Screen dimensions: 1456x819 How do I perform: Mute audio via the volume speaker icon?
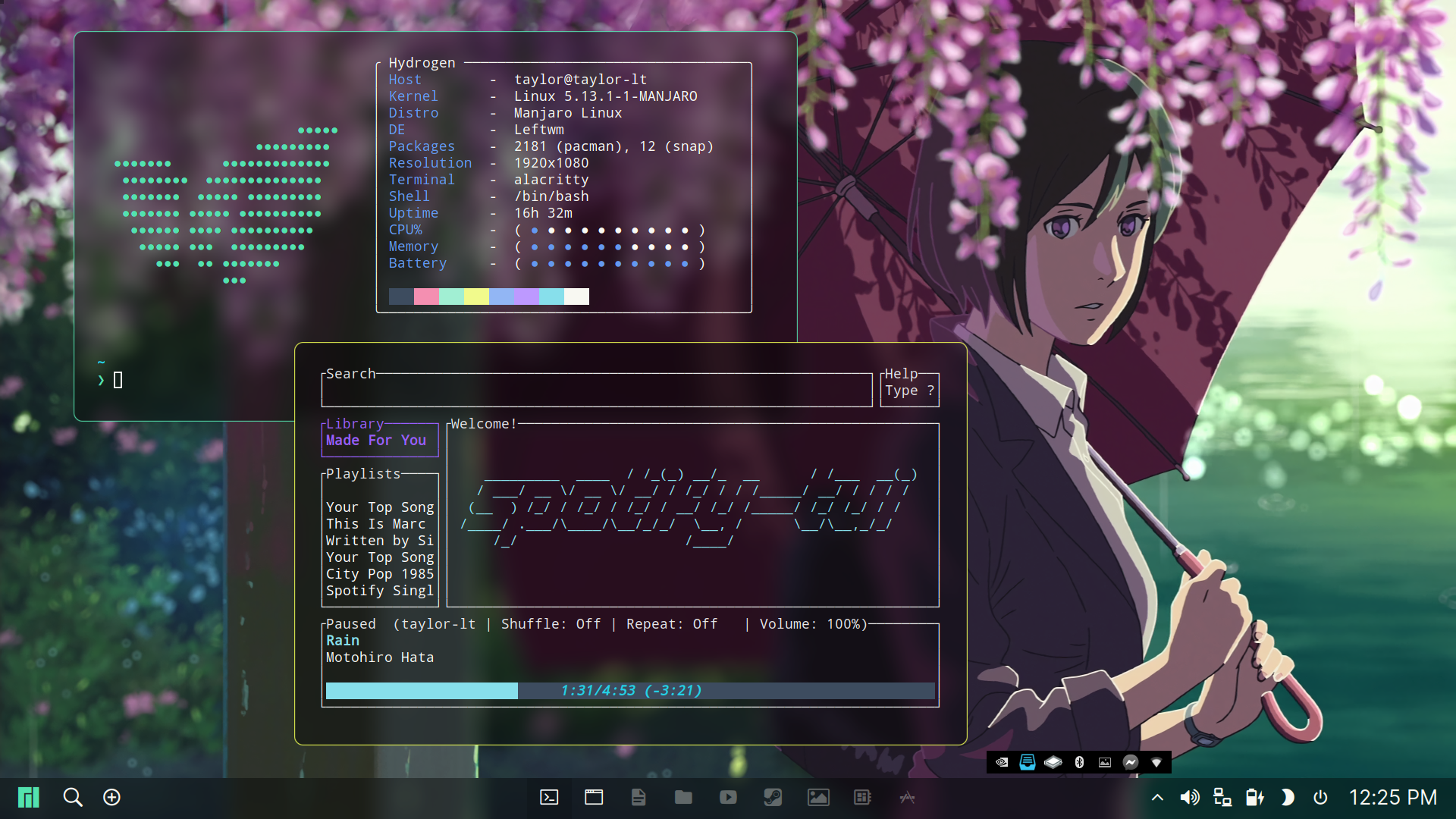pyautogui.click(x=1189, y=797)
